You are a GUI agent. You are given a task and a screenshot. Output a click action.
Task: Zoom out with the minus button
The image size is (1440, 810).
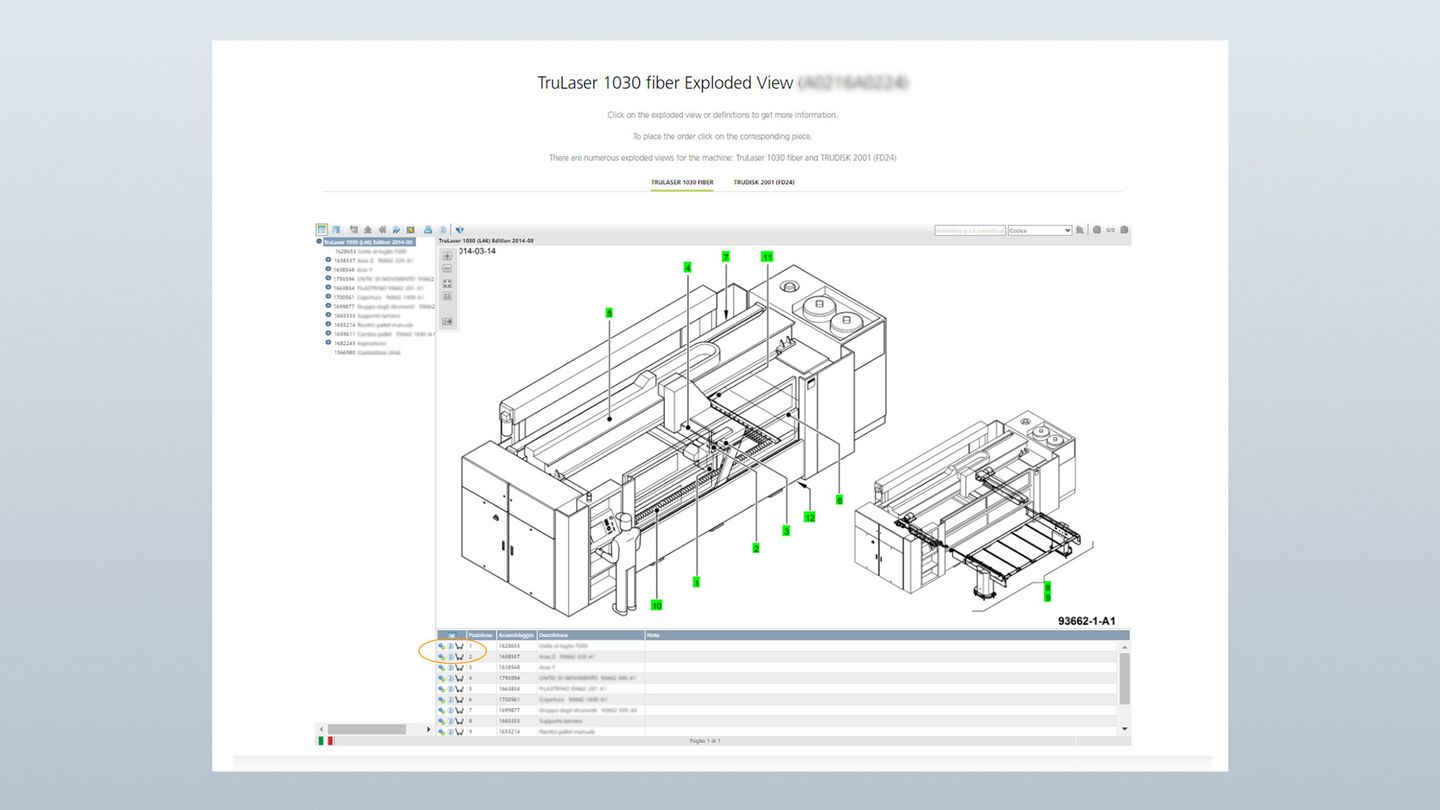click(447, 268)
